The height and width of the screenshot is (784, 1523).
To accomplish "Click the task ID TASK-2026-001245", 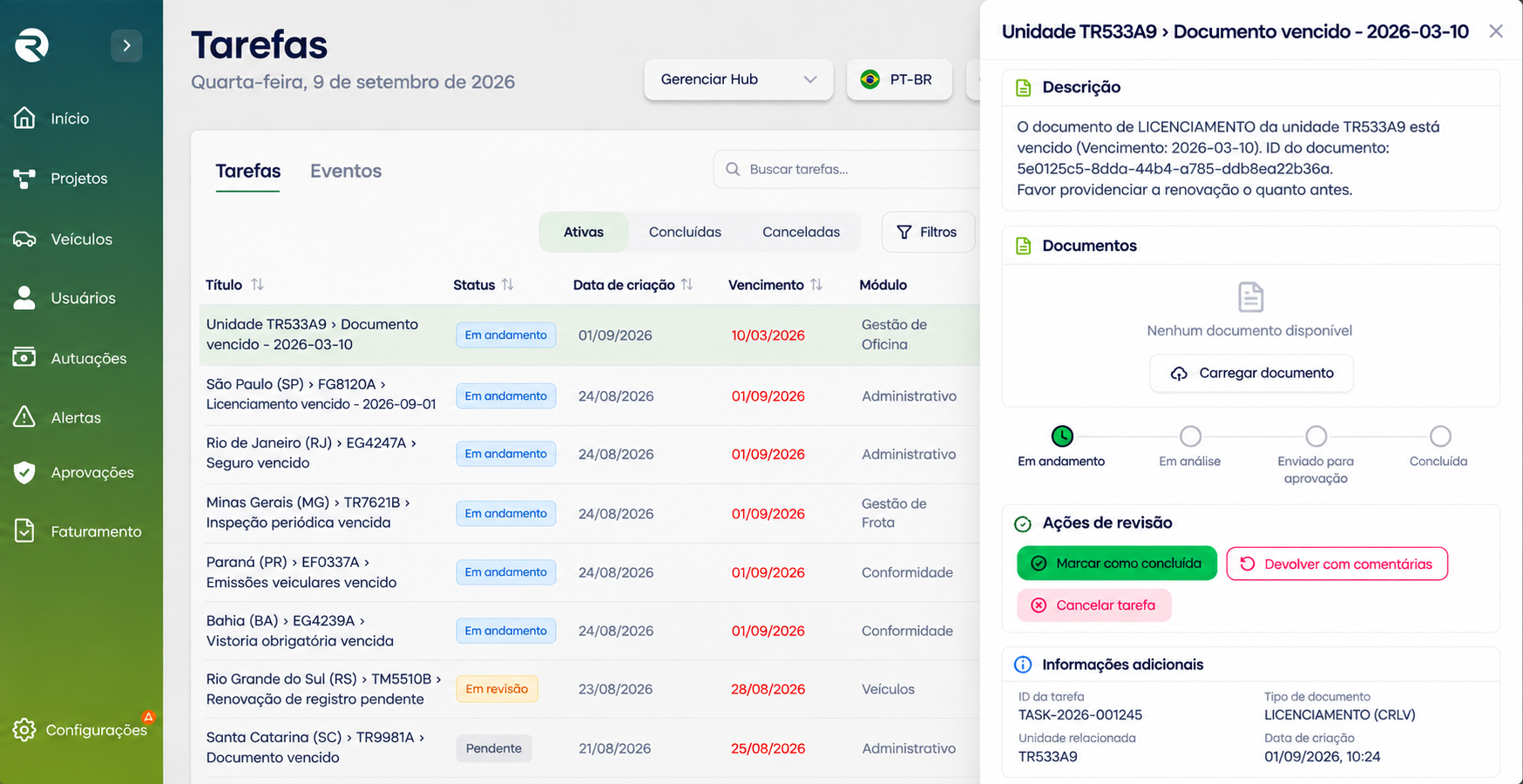I will [1080, 715].
